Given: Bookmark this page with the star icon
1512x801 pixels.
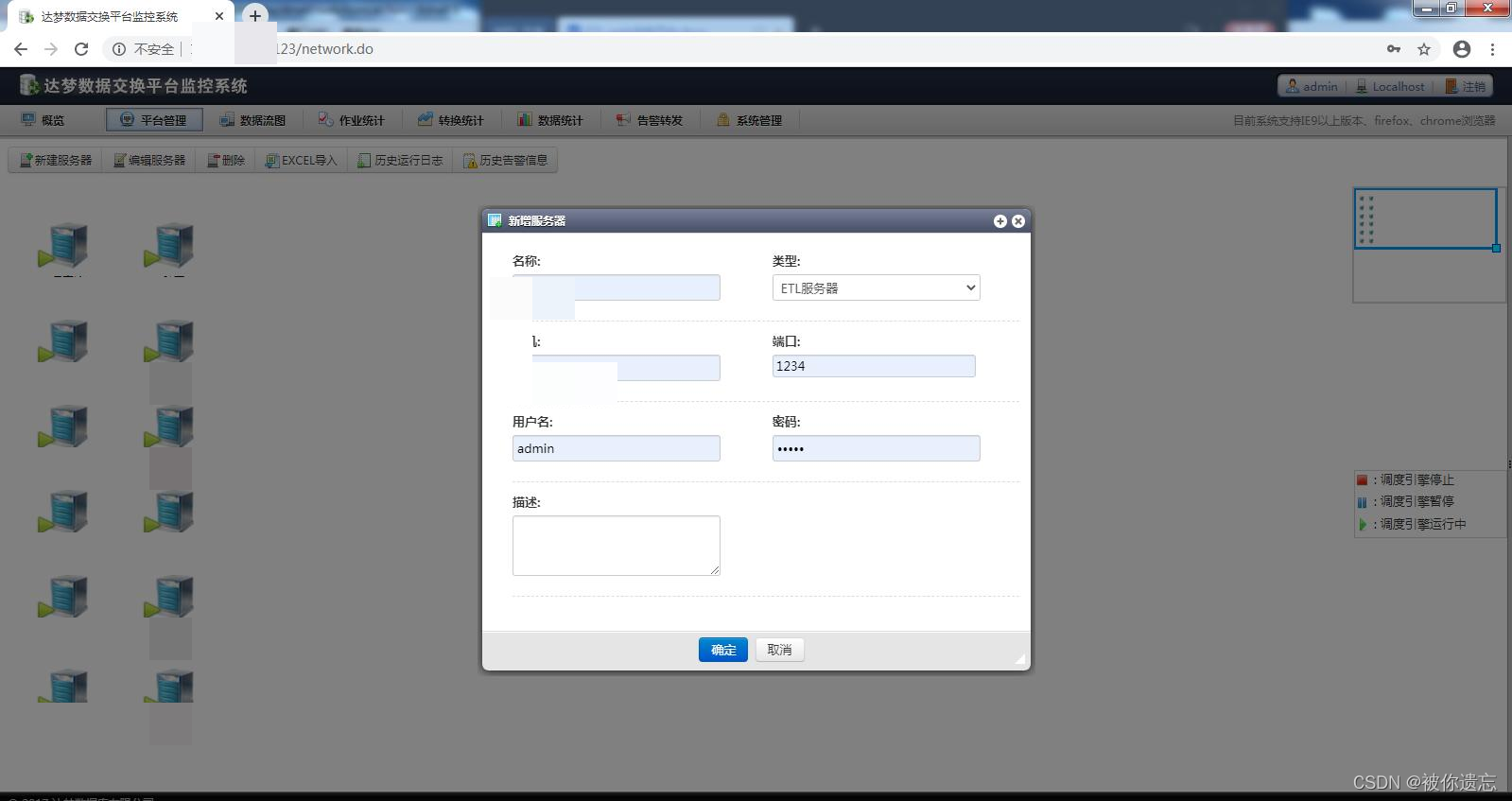Looking at the screenshot, I should click(1424, 49).
